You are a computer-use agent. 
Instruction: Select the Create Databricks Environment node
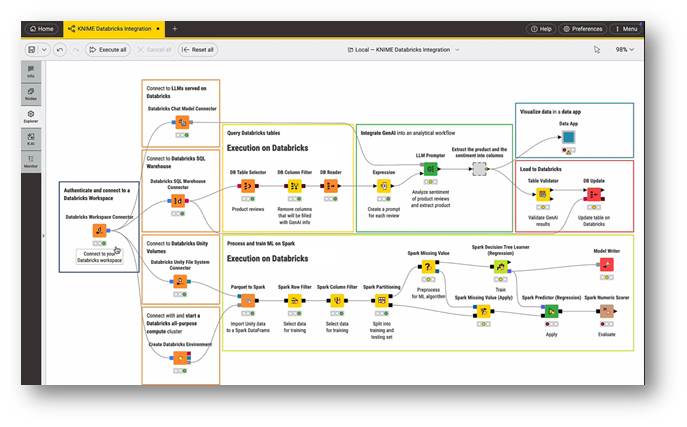point(180,358)
